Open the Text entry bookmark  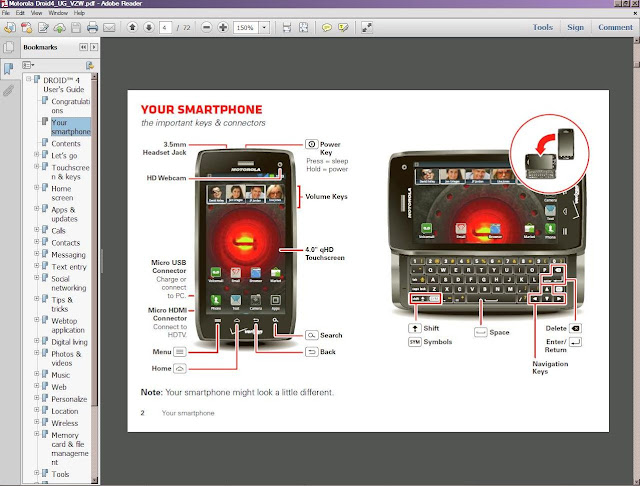tap(69, 267)
